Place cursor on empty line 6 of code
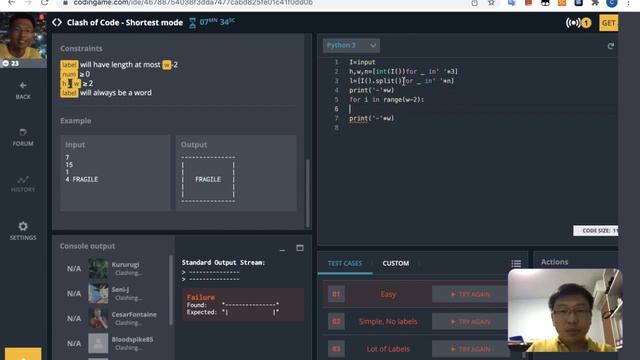This screenshot has height=360, width=640. tap(482, 109)
